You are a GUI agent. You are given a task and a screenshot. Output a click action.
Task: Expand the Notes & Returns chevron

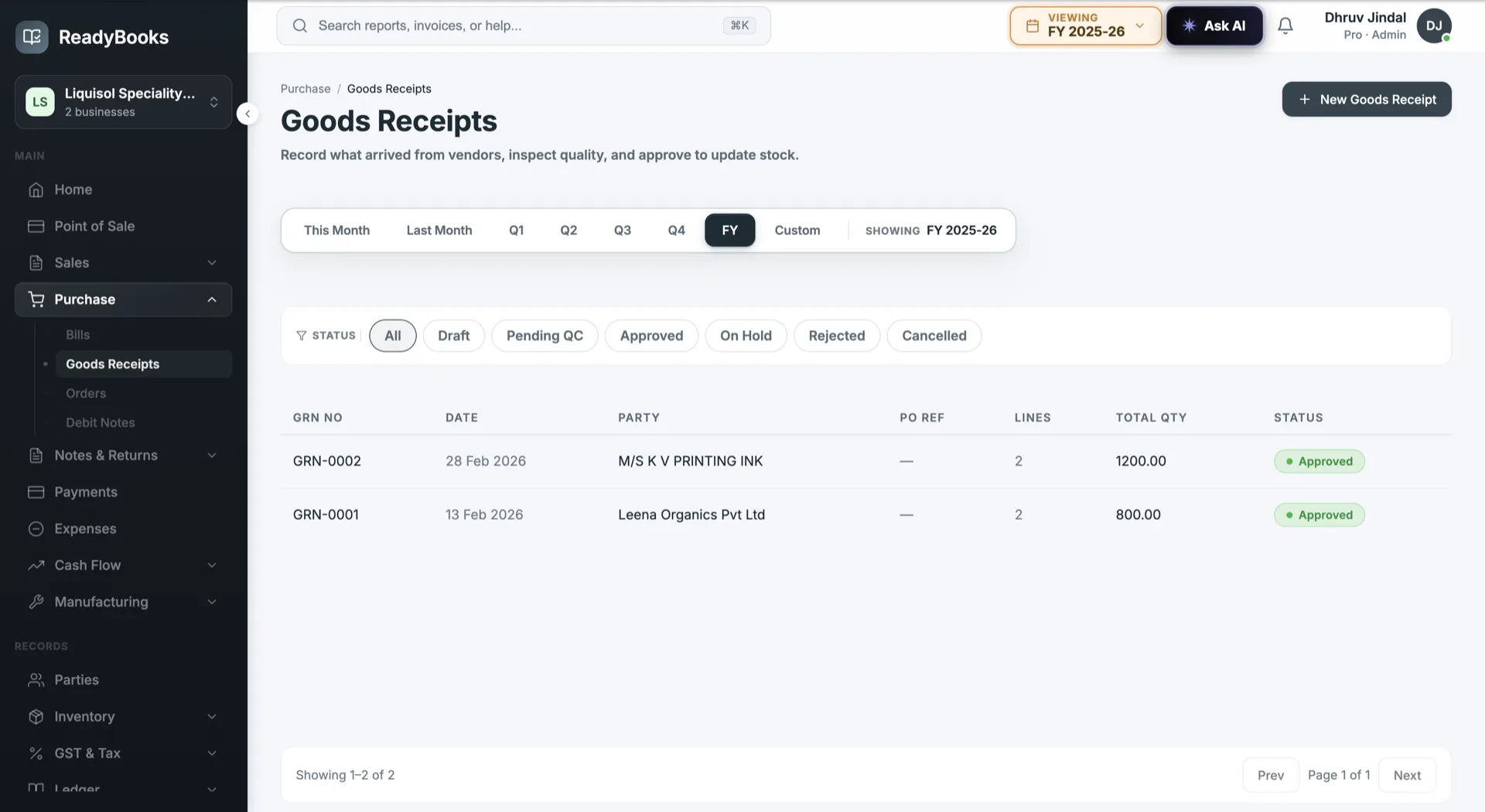pyautogui.click(x=212, y=455)
